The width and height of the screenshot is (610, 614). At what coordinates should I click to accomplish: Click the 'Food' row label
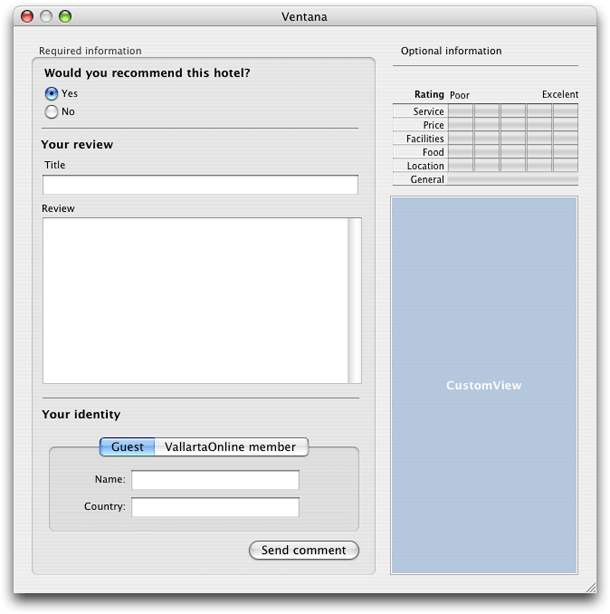[433, 152]
